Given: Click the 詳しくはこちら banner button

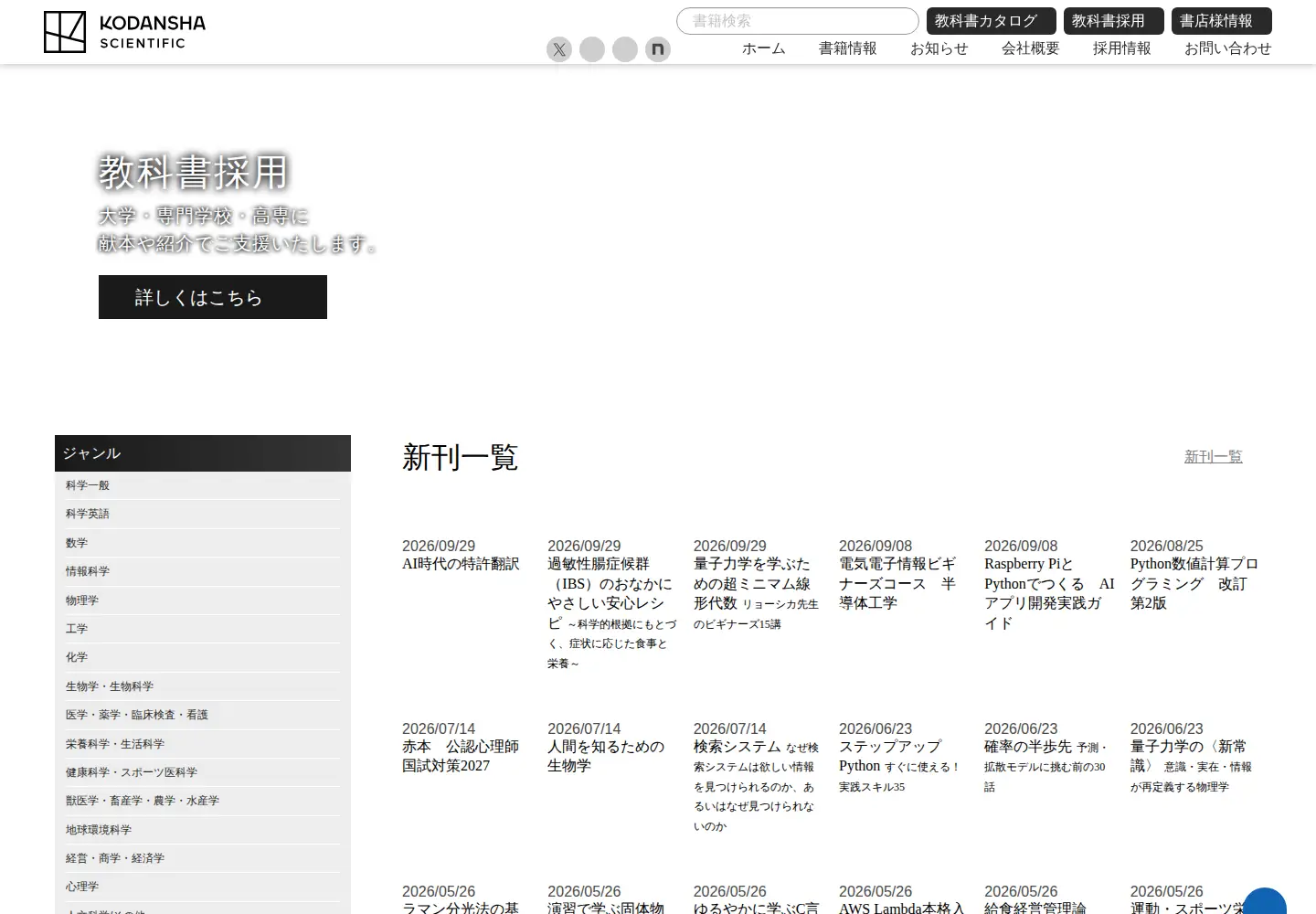Looking at the screenshot, I should pyautogui.click(x=213, y=297).
